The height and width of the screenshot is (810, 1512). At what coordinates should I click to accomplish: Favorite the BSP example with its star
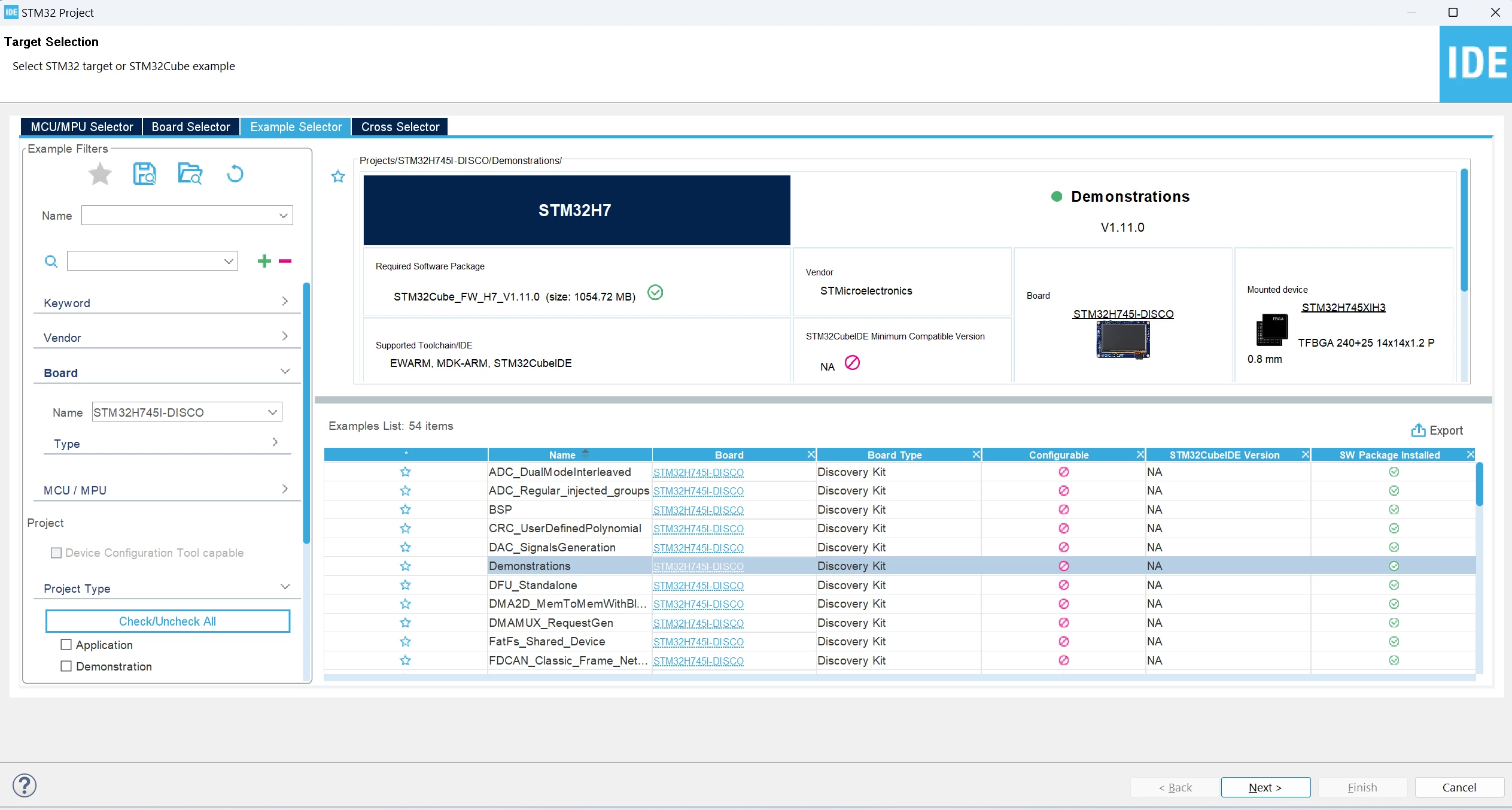(x=405, y=509)
